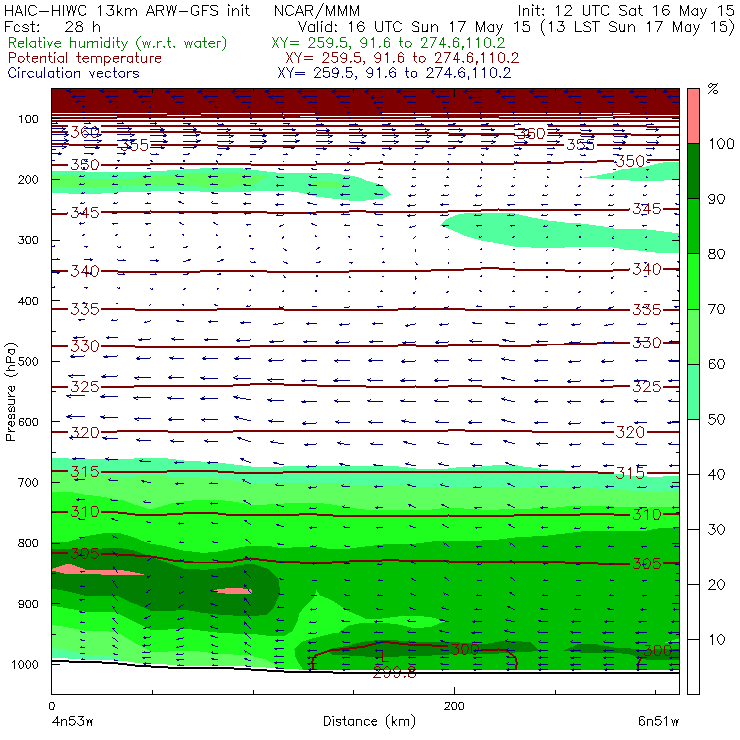The image size is (740, 740).
Task: Click the 'Pressure (hPa)' y-axis title
Action: [10, 392]
